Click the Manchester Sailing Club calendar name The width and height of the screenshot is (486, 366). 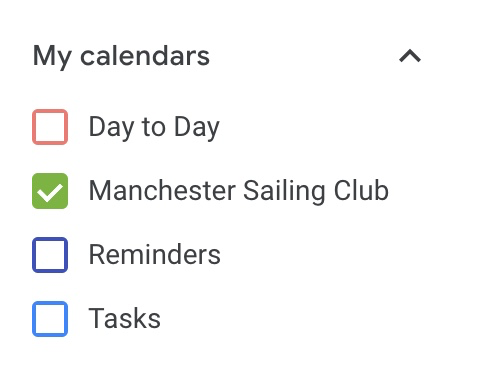point(239,191)
